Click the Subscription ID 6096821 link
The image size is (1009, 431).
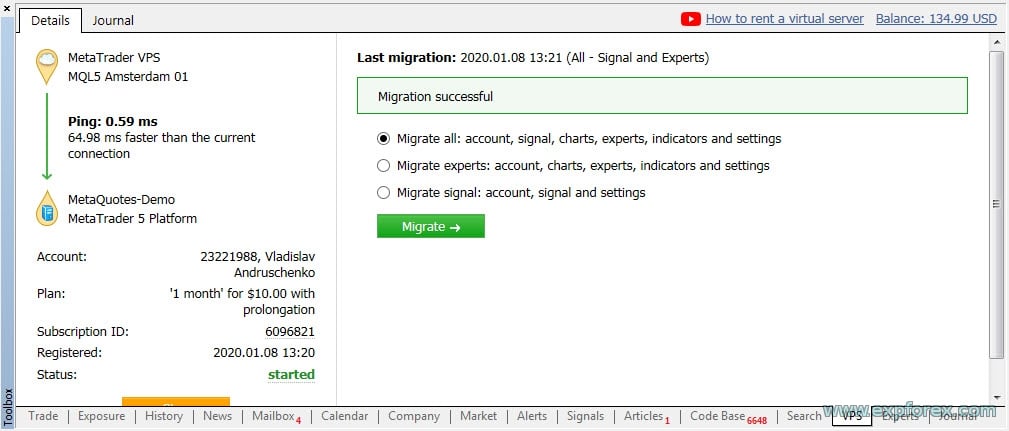[290, 332]
